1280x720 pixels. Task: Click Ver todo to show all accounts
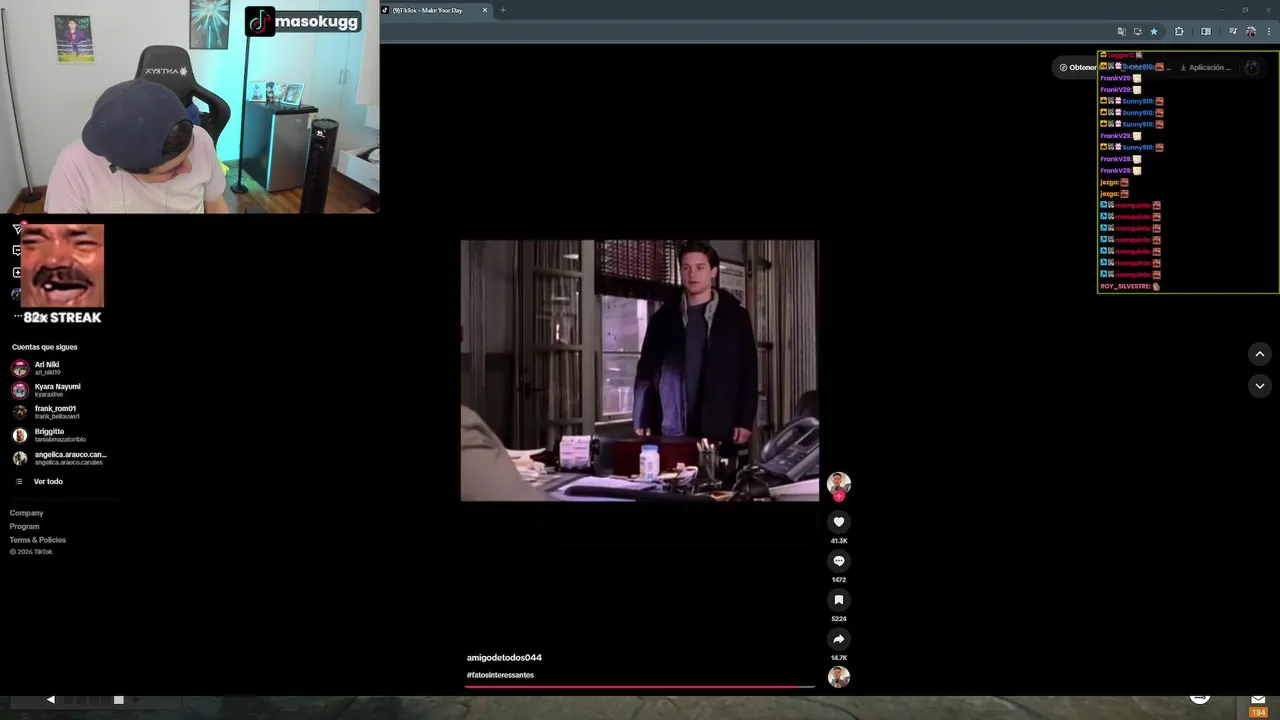(x=48, y=481)
